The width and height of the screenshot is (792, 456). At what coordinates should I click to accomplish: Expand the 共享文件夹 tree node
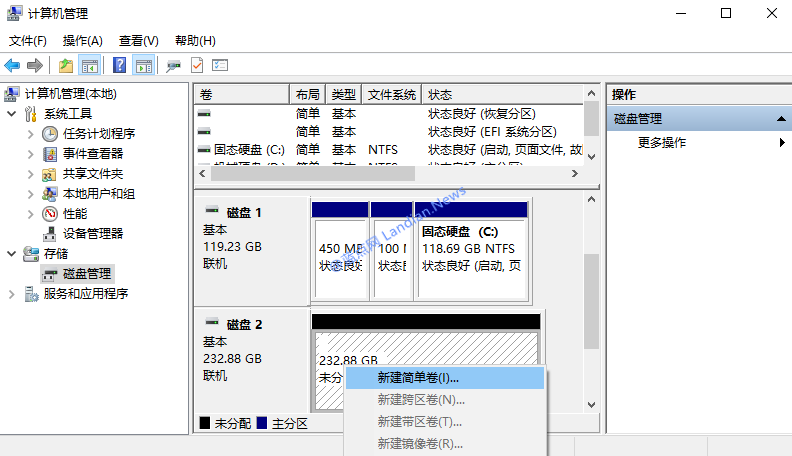pos(30,174)
